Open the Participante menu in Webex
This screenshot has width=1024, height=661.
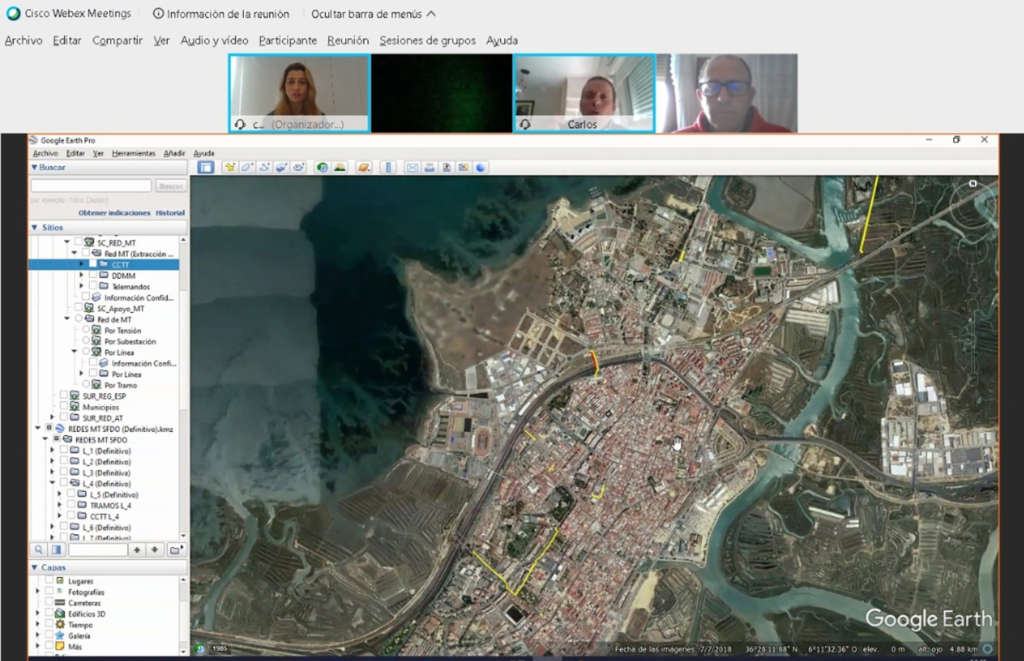(287, 40)
